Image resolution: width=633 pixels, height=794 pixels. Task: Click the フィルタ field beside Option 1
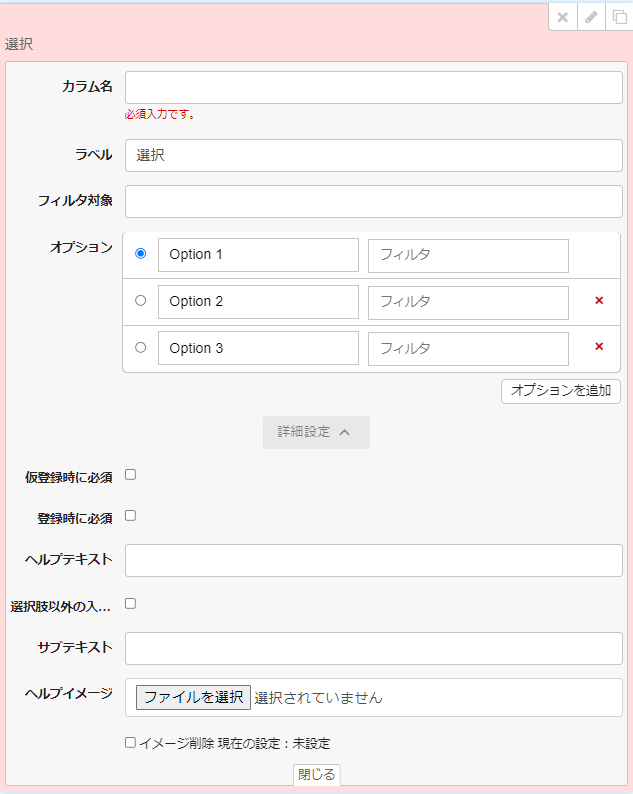[x=468, y=255]
